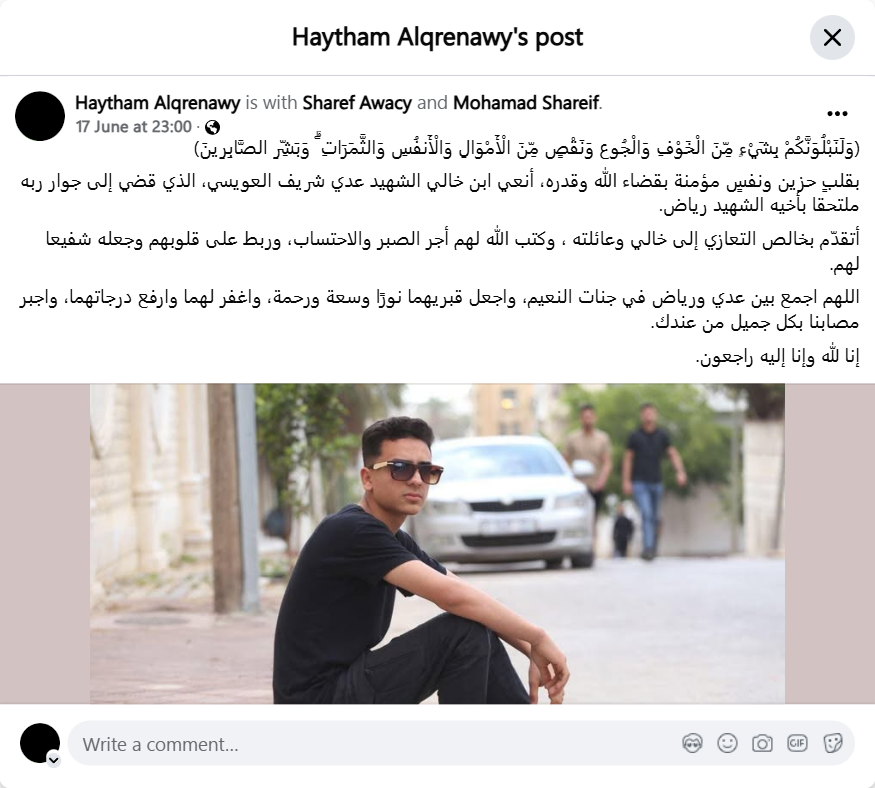Open the post photo of young man

coord(438,544)
